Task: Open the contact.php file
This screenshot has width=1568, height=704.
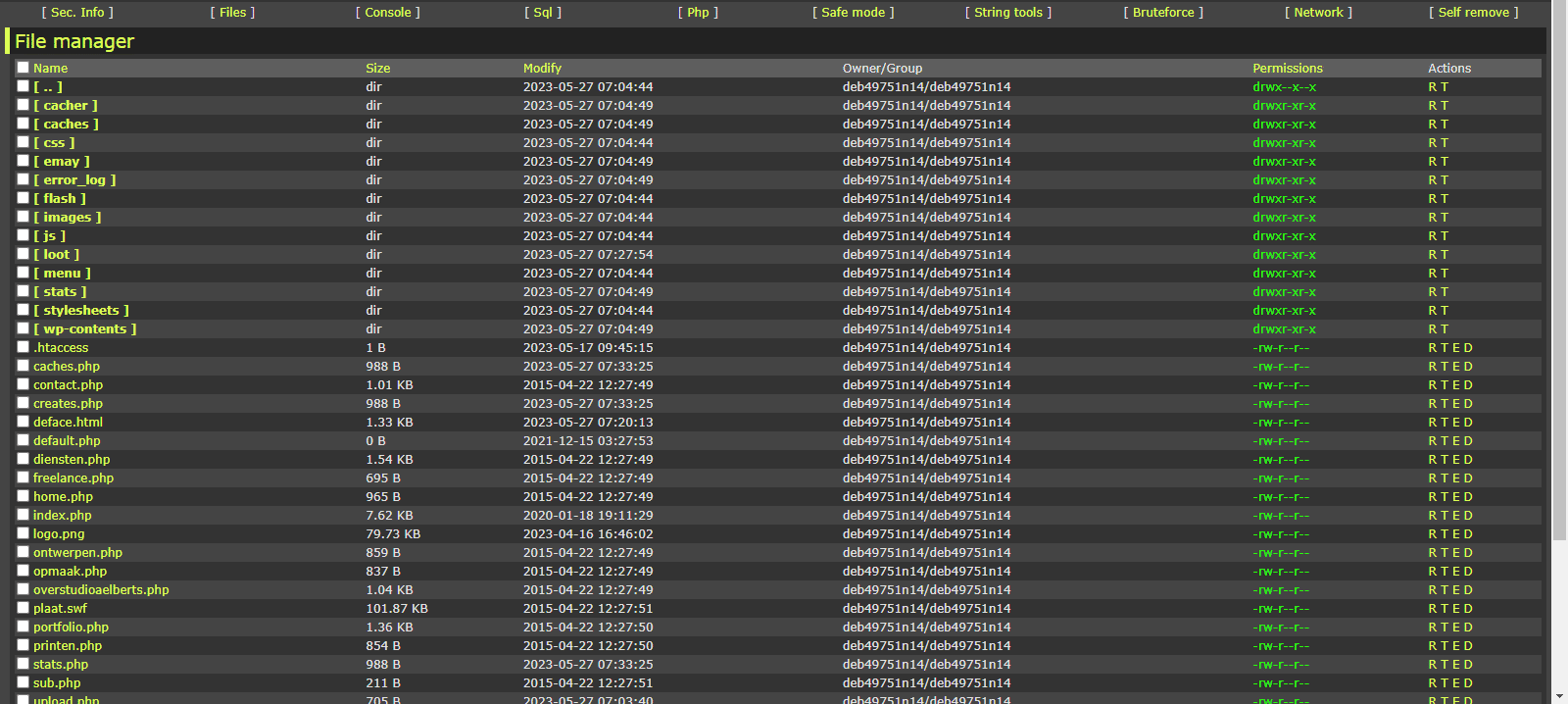Action: [68, 385]
